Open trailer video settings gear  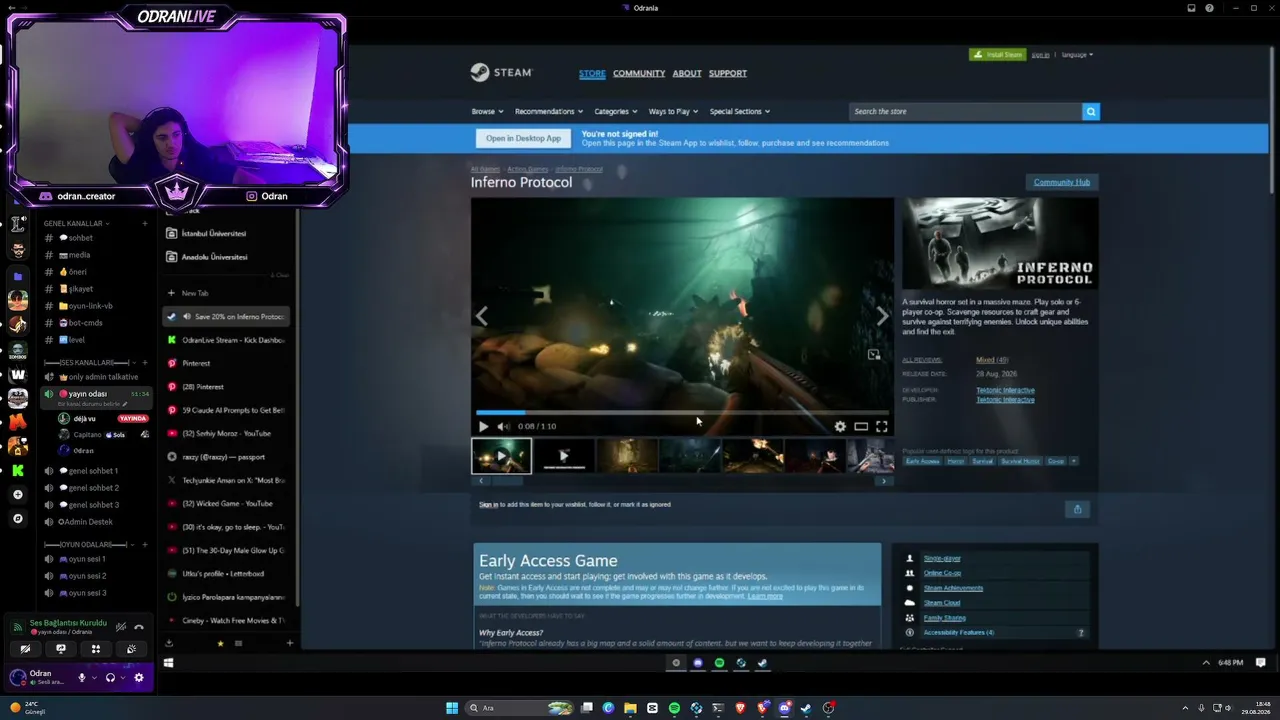pyautogui.click(x=840, y=426)
